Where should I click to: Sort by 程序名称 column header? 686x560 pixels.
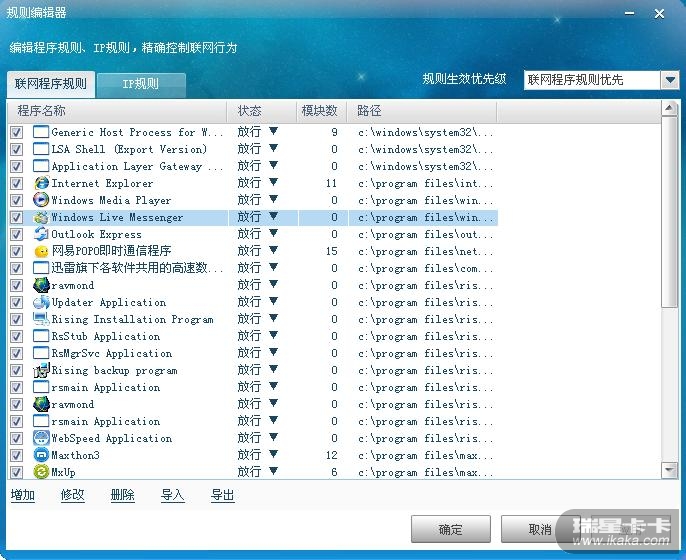click(117, 111)
